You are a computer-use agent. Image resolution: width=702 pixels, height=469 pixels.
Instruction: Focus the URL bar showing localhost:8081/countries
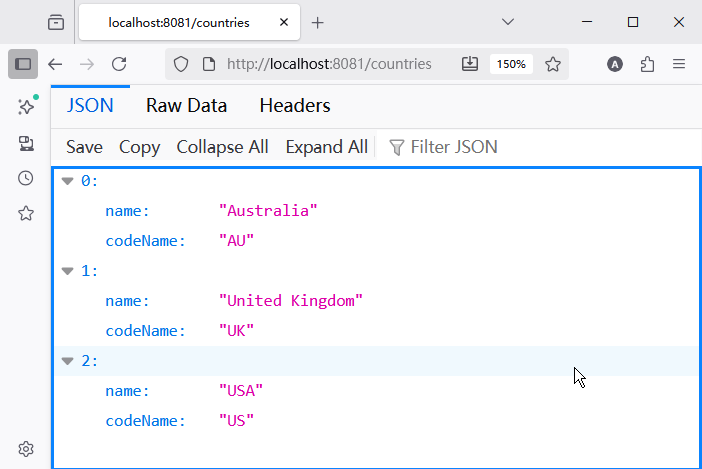329,64
